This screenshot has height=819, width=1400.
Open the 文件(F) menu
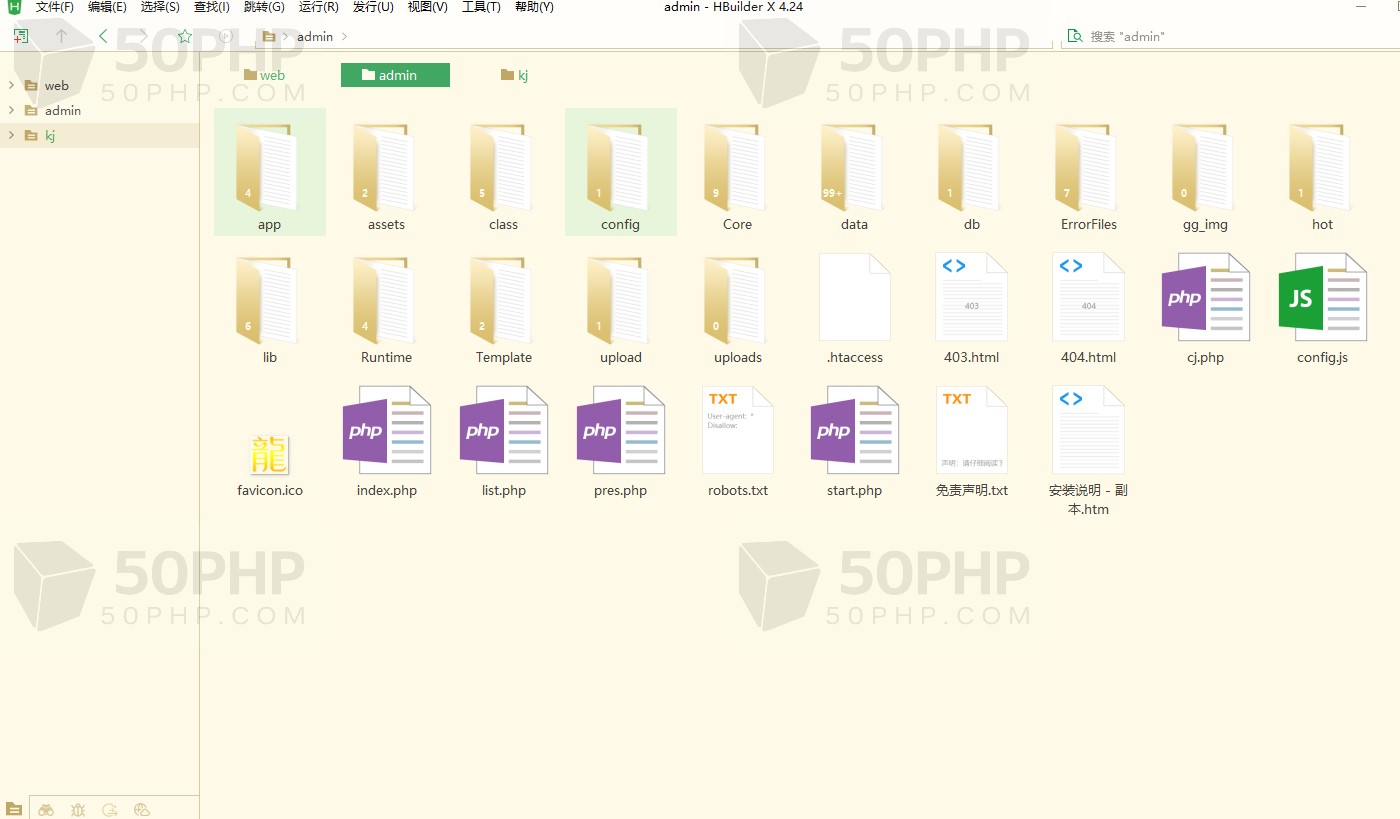(x=54, y=7)
